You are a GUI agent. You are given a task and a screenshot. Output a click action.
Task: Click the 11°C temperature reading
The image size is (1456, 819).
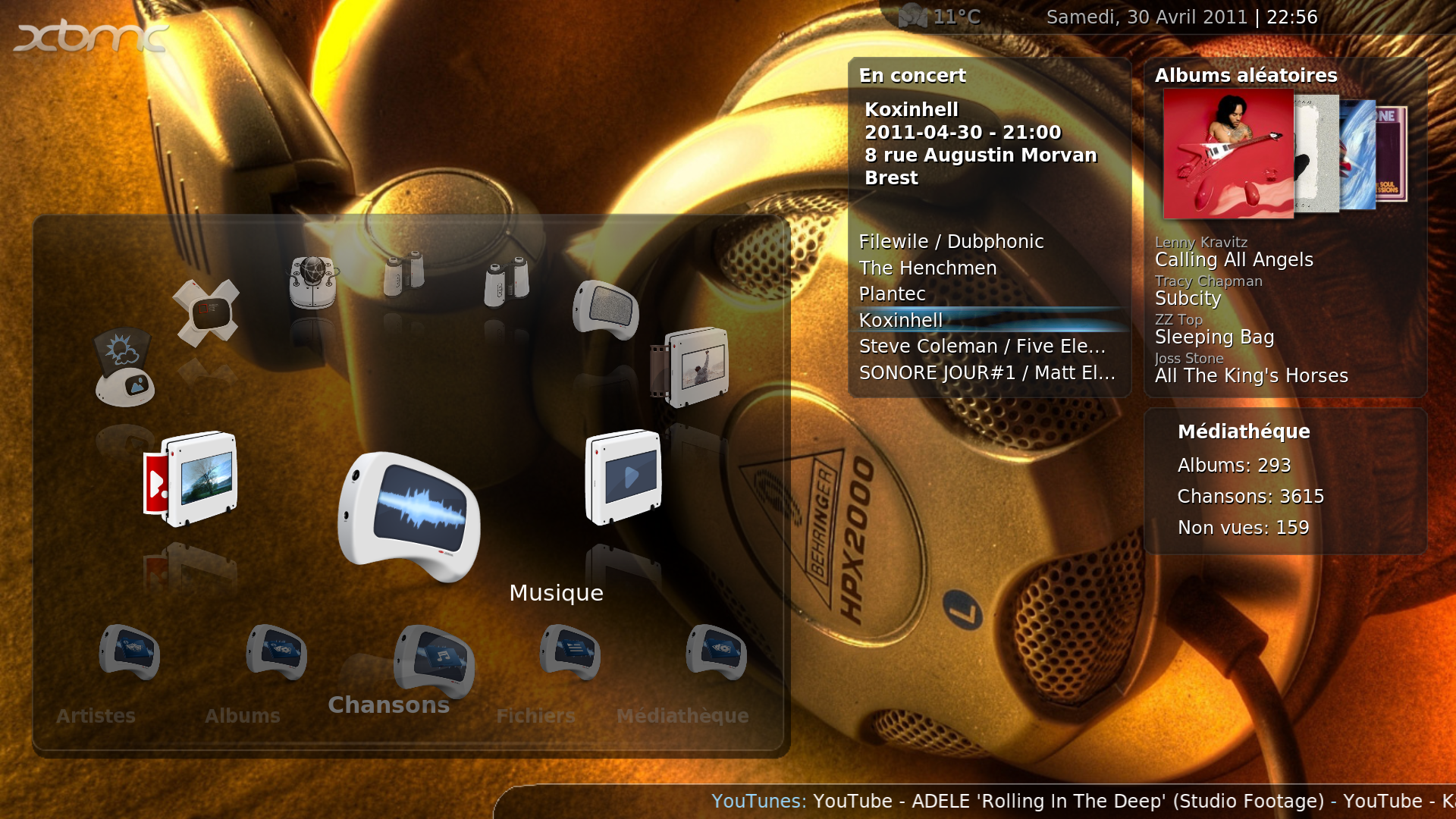click(956, 17)
